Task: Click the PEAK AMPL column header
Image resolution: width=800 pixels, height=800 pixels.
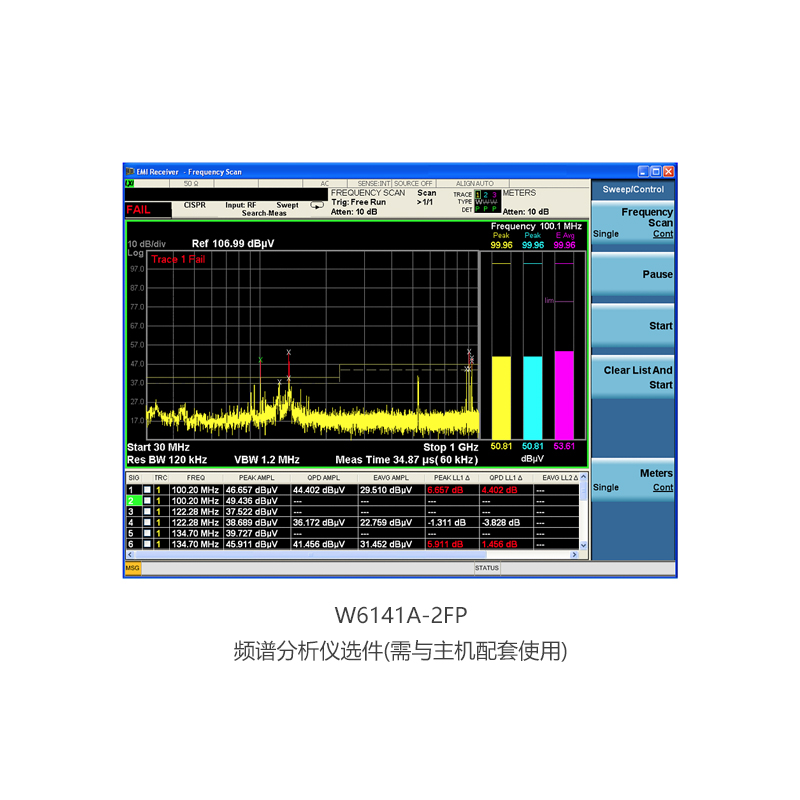Action: [257, 478]
